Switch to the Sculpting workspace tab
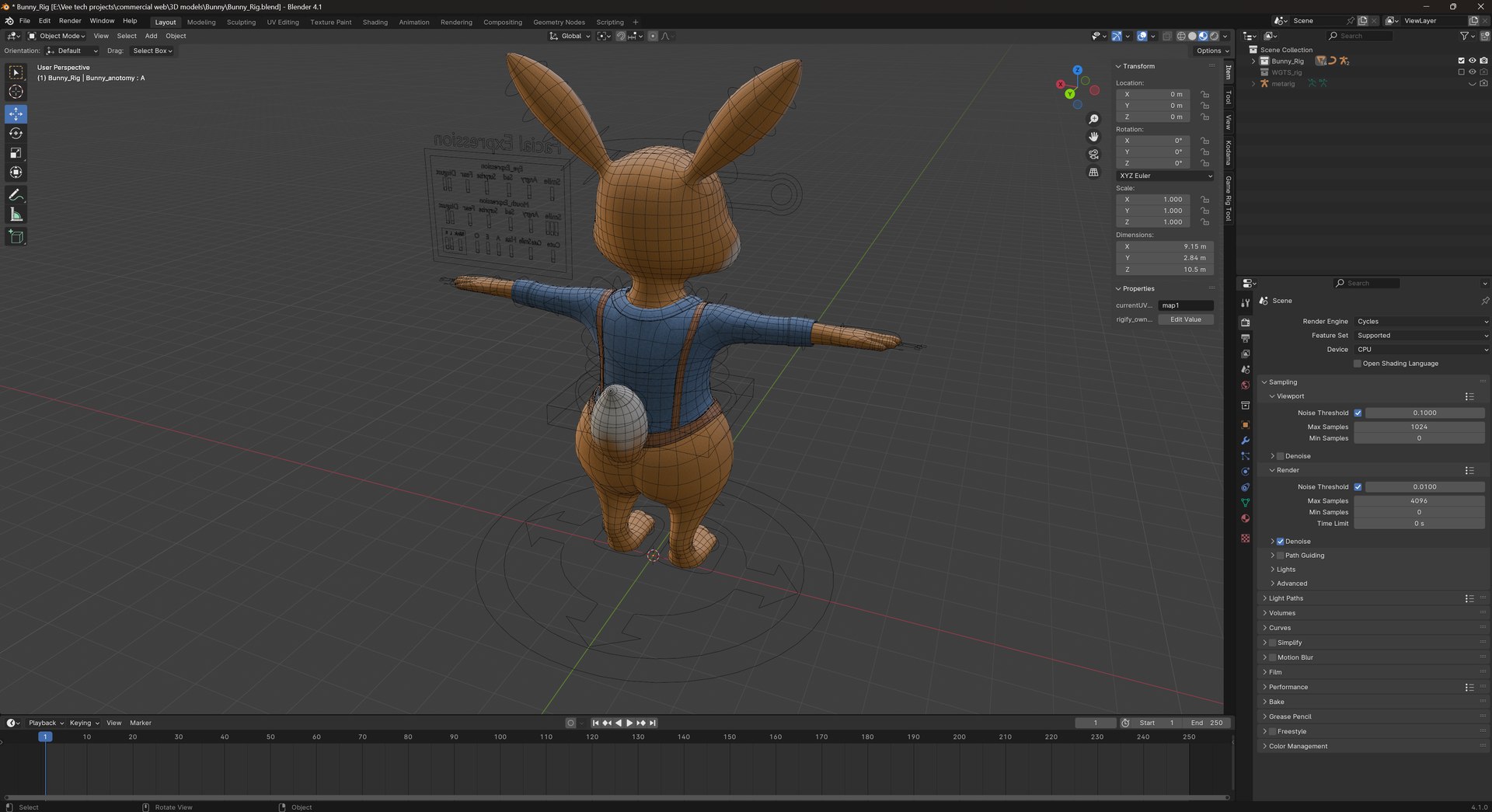Viewport: 1492px width, 812px height. click(x=241, y=22)
